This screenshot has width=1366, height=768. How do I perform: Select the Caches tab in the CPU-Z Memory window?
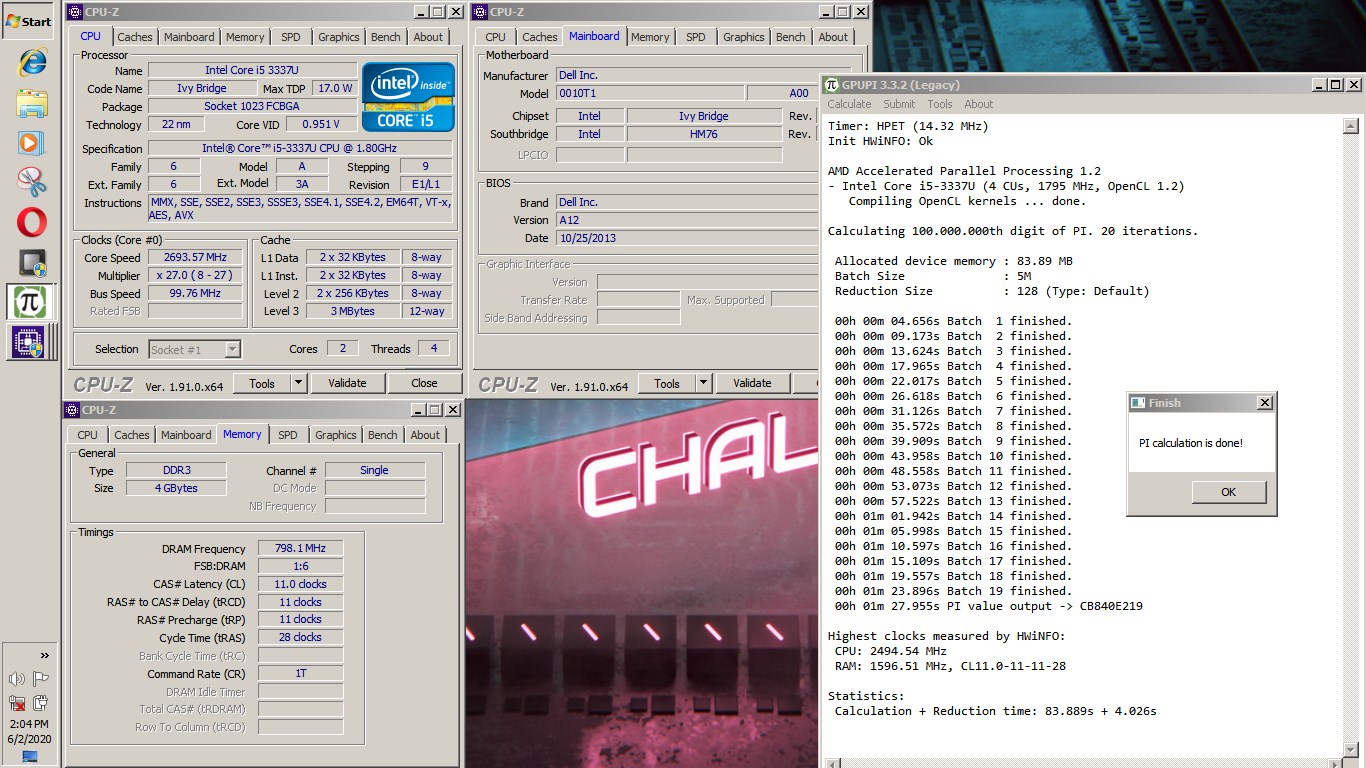tap(132, 435)
